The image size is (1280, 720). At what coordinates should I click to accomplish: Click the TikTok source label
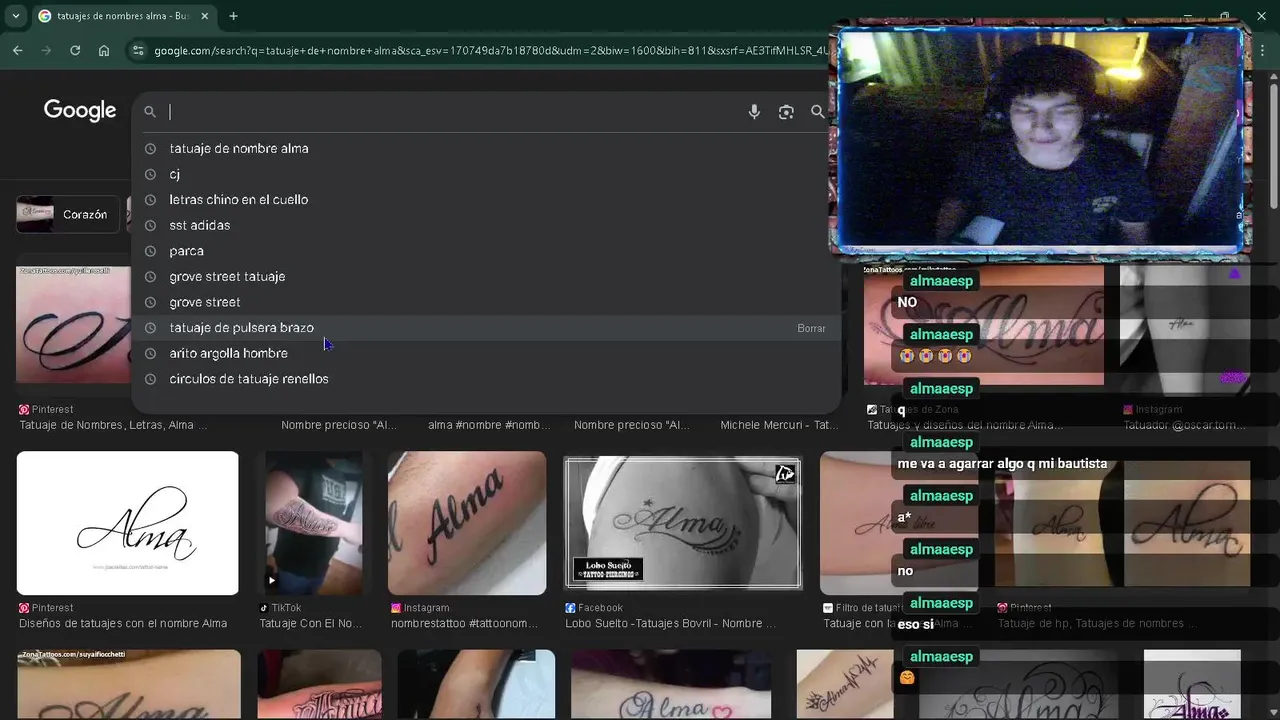280,607
